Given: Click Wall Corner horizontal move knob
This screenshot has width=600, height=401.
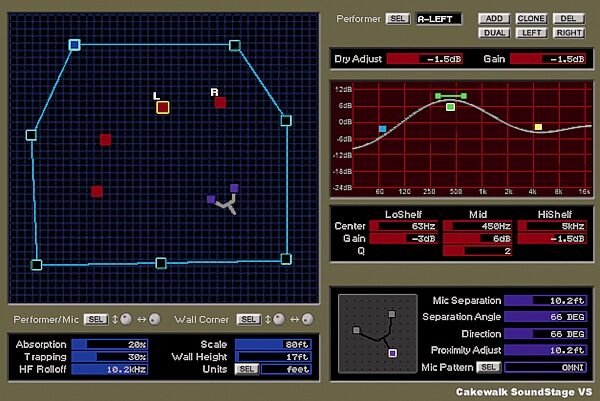Looking at the screenshot, I should 308,319.
